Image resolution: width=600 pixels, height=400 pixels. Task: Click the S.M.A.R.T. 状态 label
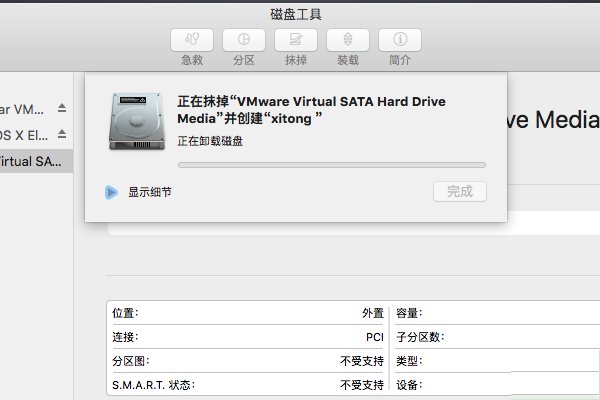coord(154,385)
